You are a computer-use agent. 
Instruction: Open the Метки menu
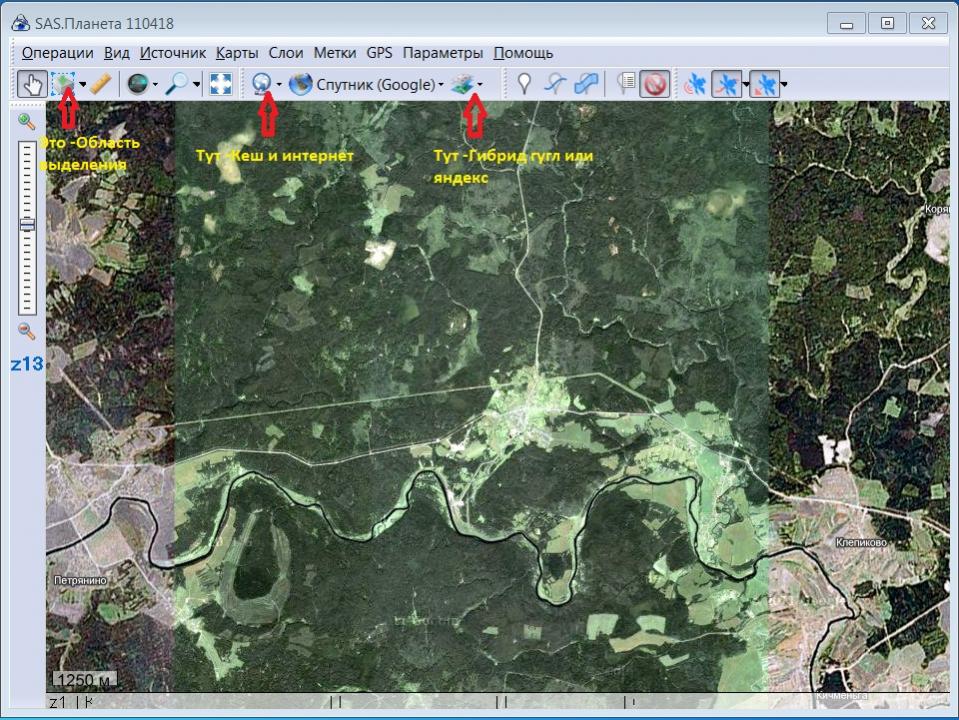[334, 53]
